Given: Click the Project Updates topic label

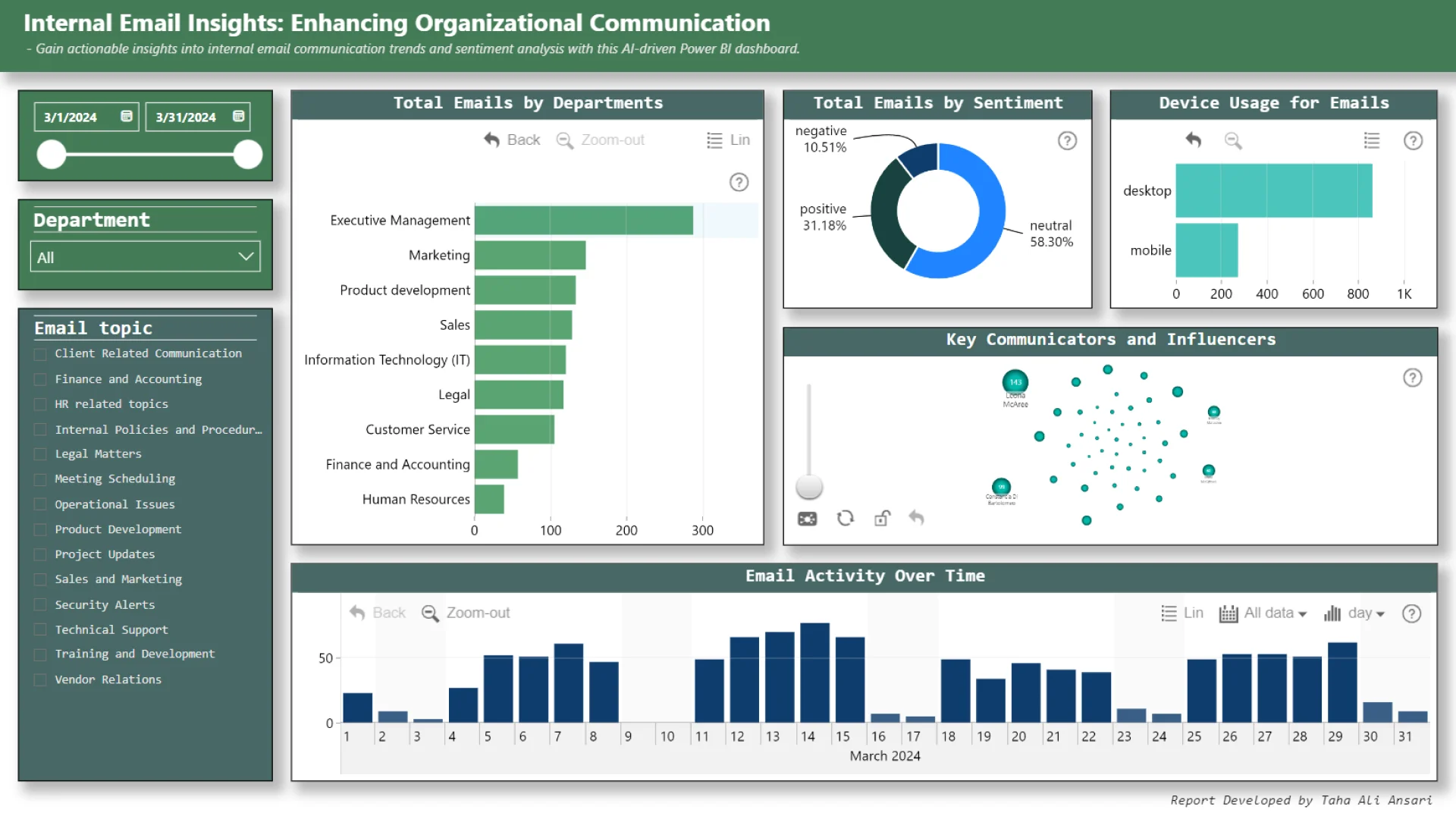Looking at the screenshot, I should pyautogui.click(x=105, y=554).
